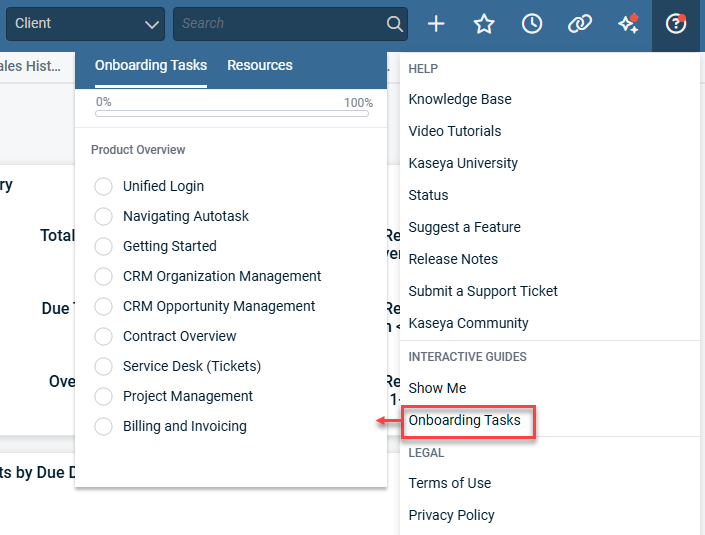This screenshot has width=705, height=535.
Task: Choose Onboarding Tasks in Interactive Guides
Action: 465,420
